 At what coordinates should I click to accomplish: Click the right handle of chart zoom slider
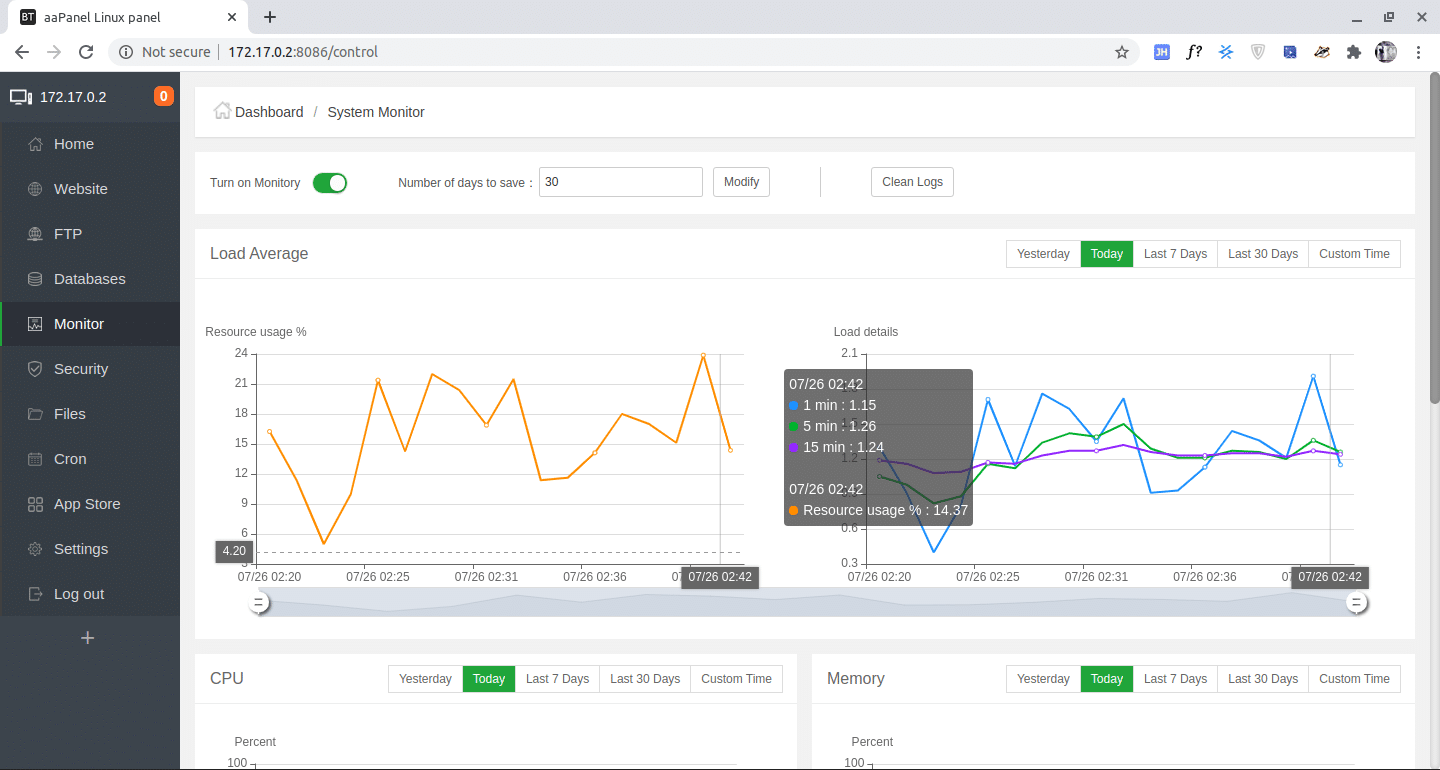[x=1357, y=602]
